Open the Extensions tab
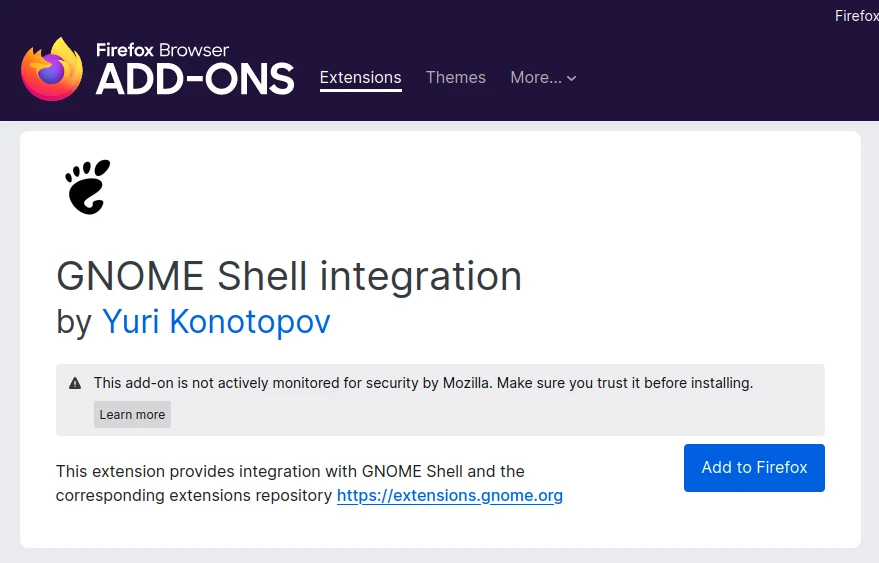879x563 pixels. tap(360, 78)
